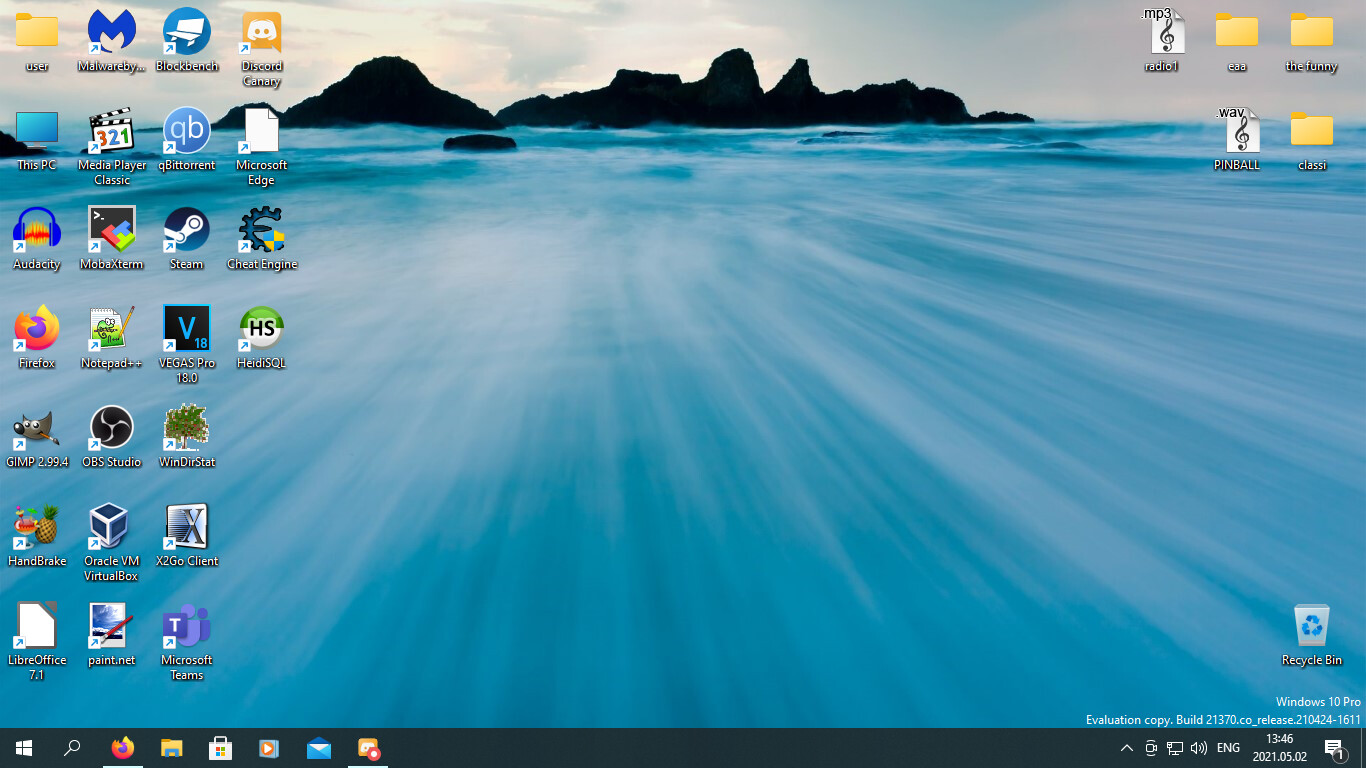
Task: Select the Steam desktop shortcut
Action: point(187,239)
